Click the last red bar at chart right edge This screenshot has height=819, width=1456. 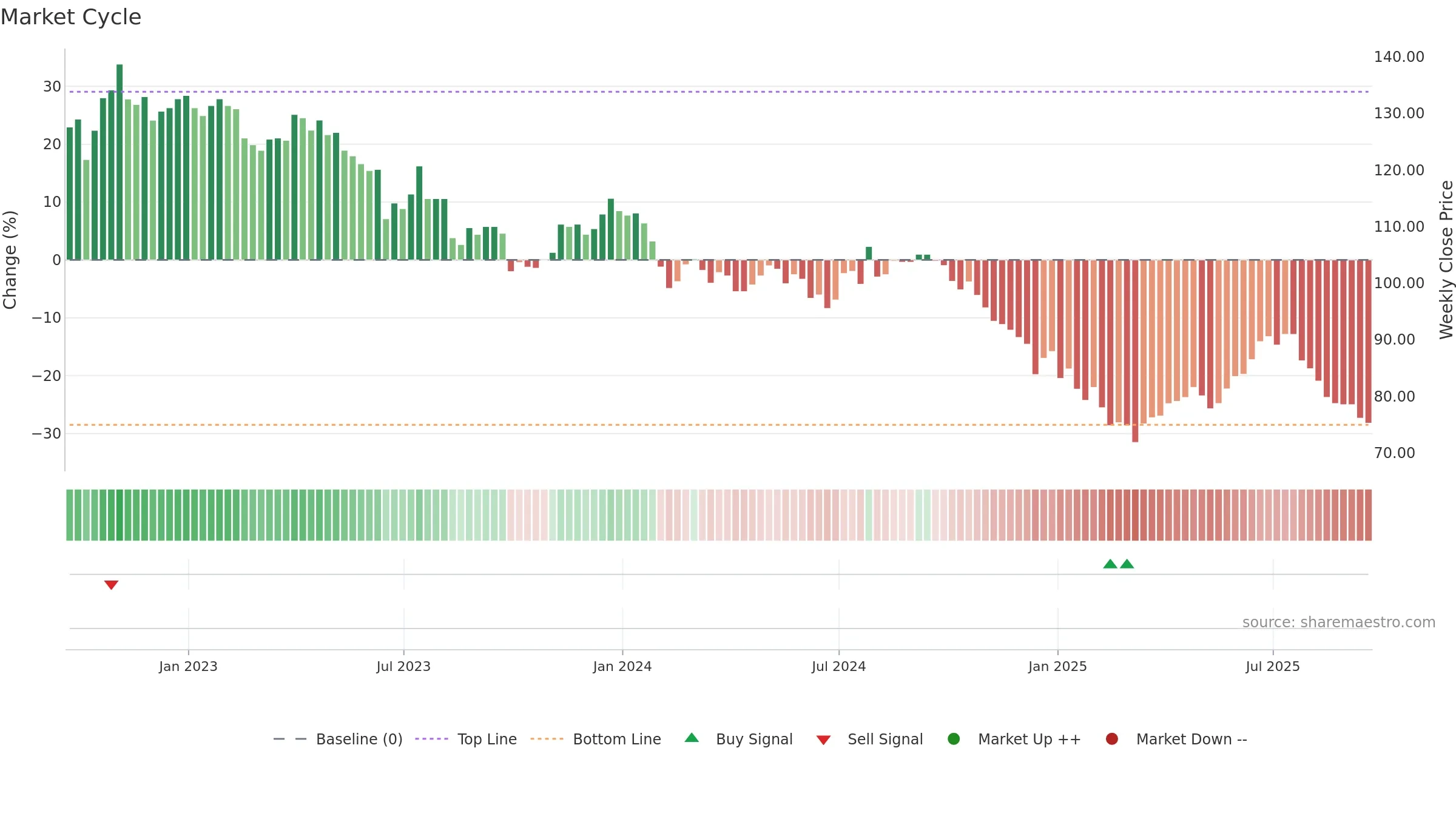pyautogui.click(x=1368, y=341)
